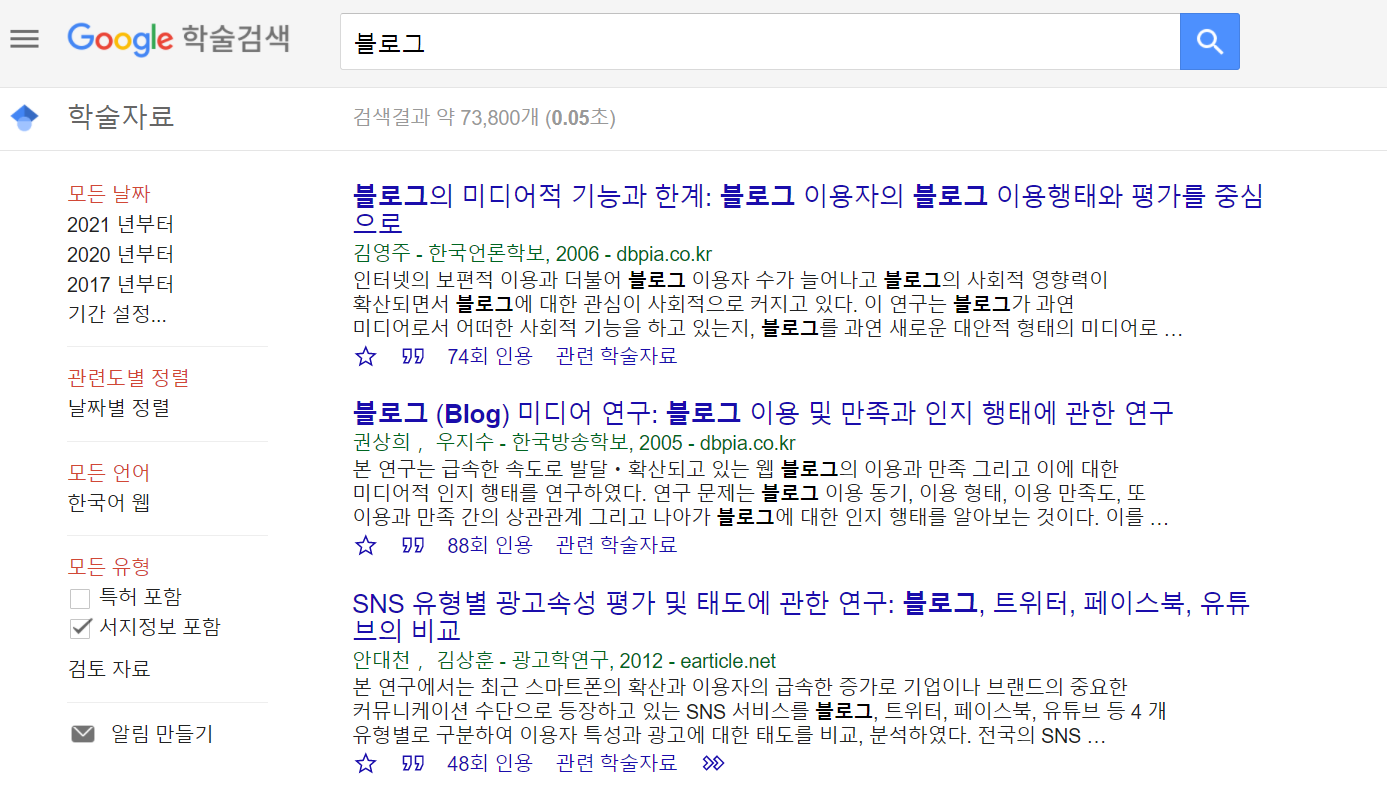
Task: Open 관련 학술자료 for the 김영주 article
Action: click(x=617, y=356)
